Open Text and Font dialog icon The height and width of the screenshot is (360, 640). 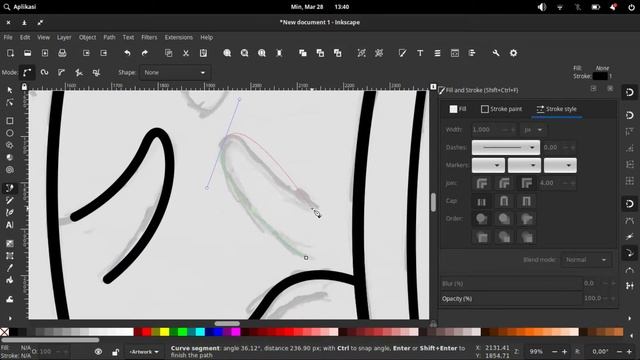tap(420, 53)
